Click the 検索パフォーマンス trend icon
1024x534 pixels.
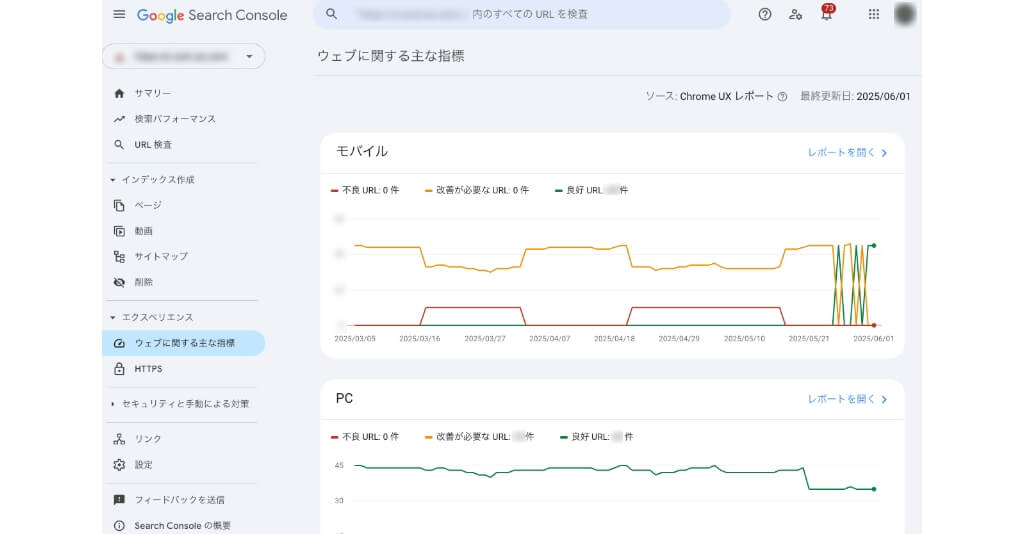point(119,119)
